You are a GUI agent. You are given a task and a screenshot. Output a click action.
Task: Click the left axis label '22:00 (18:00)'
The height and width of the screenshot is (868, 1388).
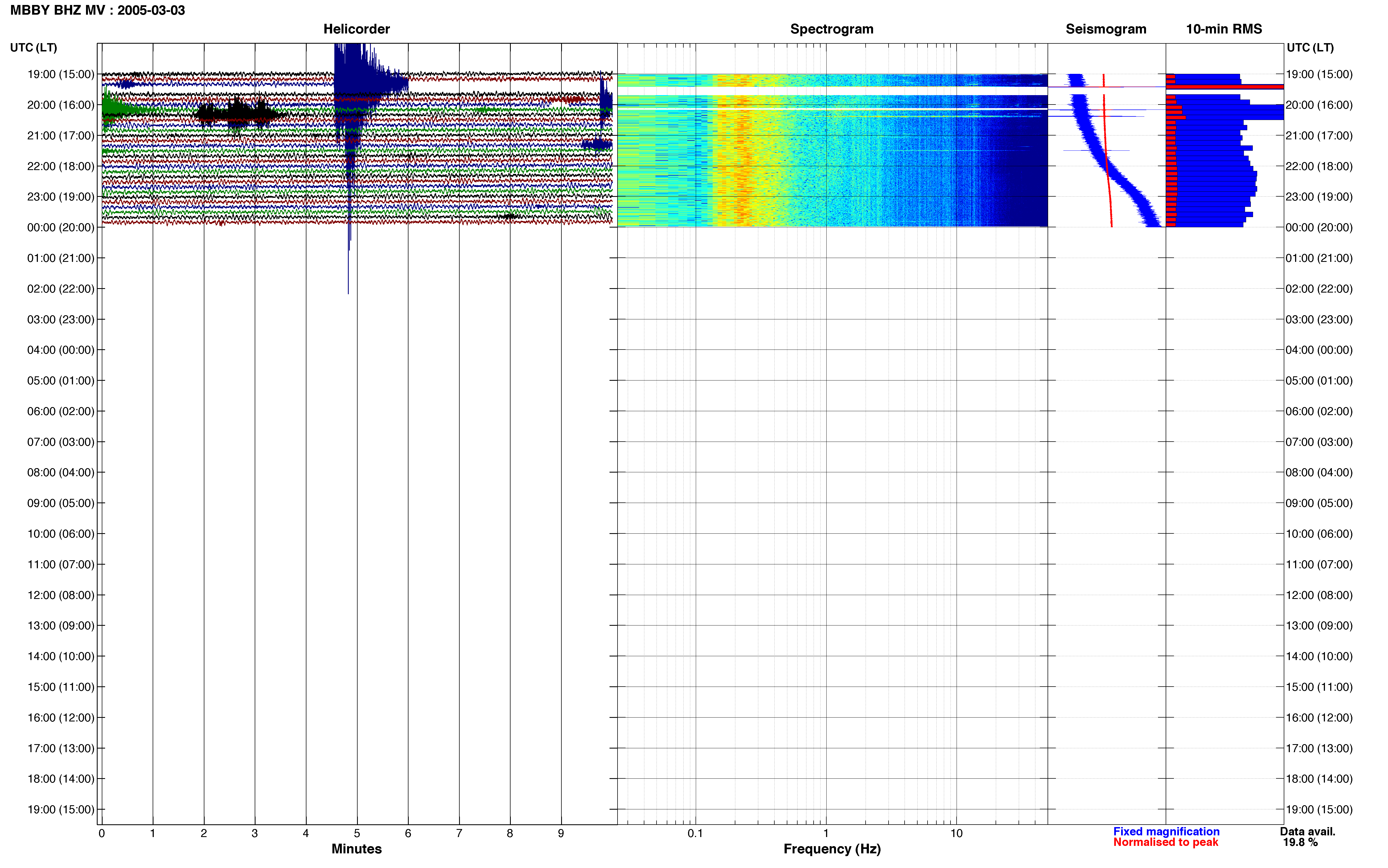point(61,166)
